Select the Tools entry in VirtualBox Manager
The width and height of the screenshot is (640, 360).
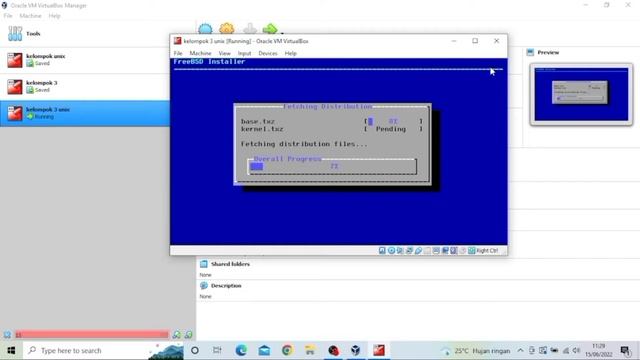coord(84,34)
